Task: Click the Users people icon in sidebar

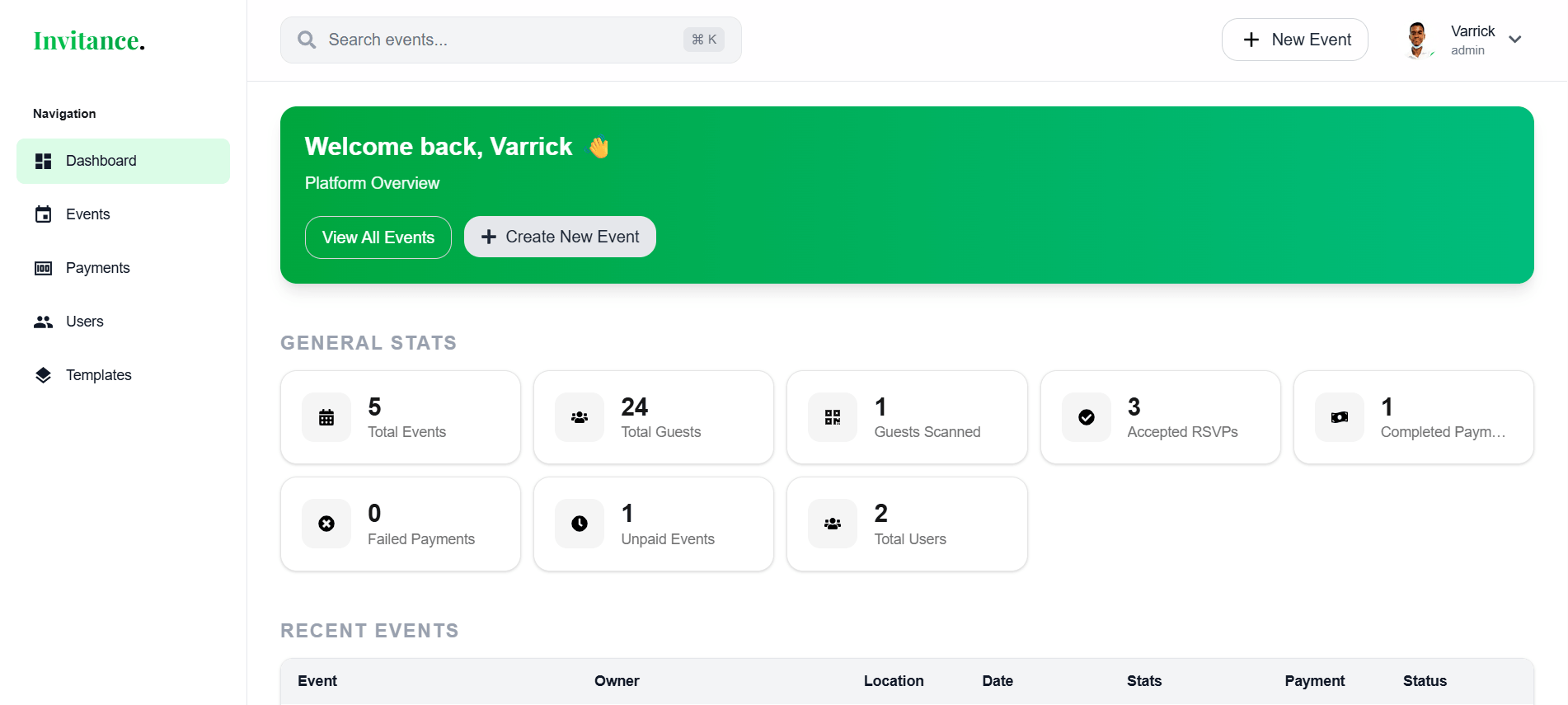Action: [44, 322]
